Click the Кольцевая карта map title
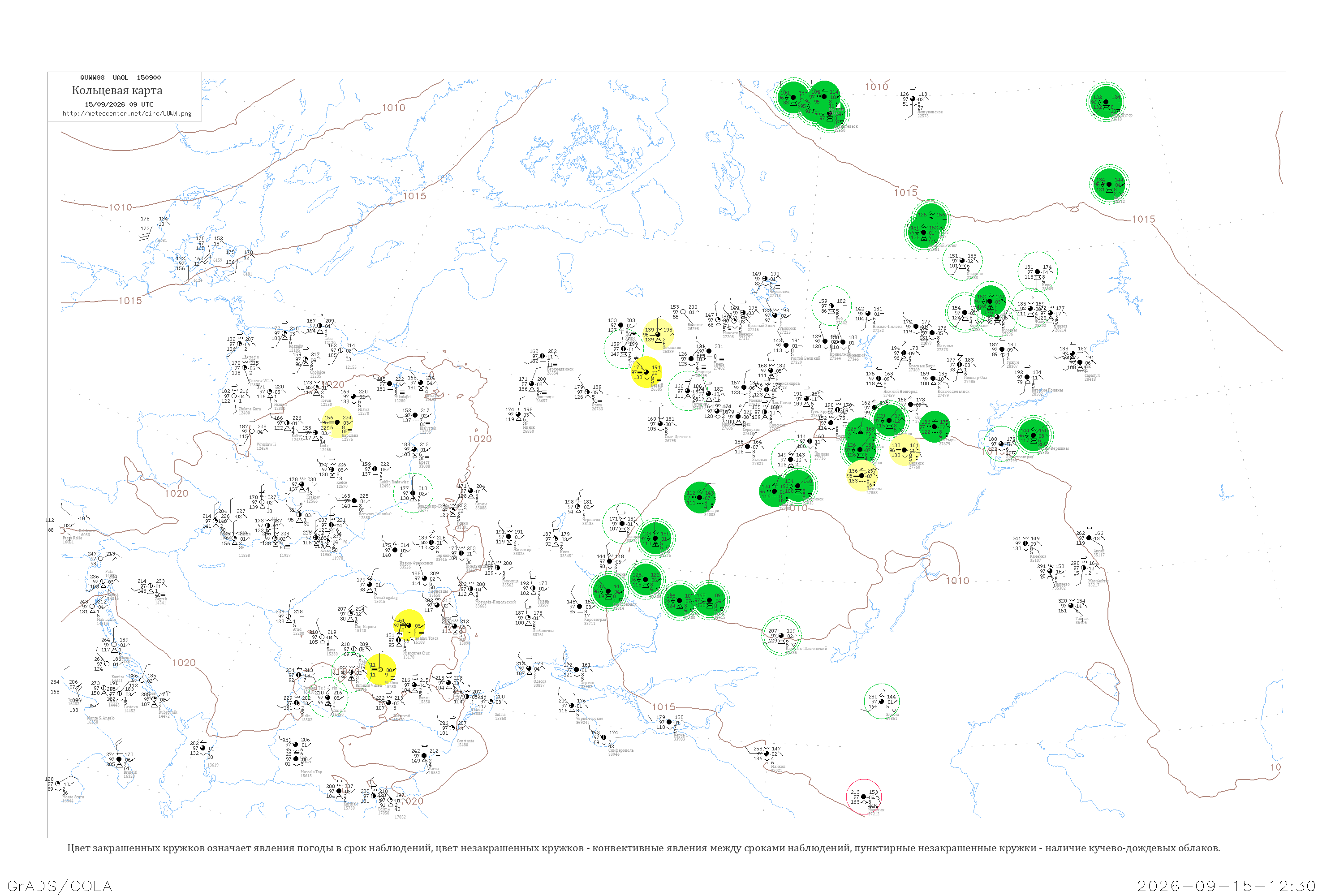This screenshot has width=1344, height=896. click(117, 90)
